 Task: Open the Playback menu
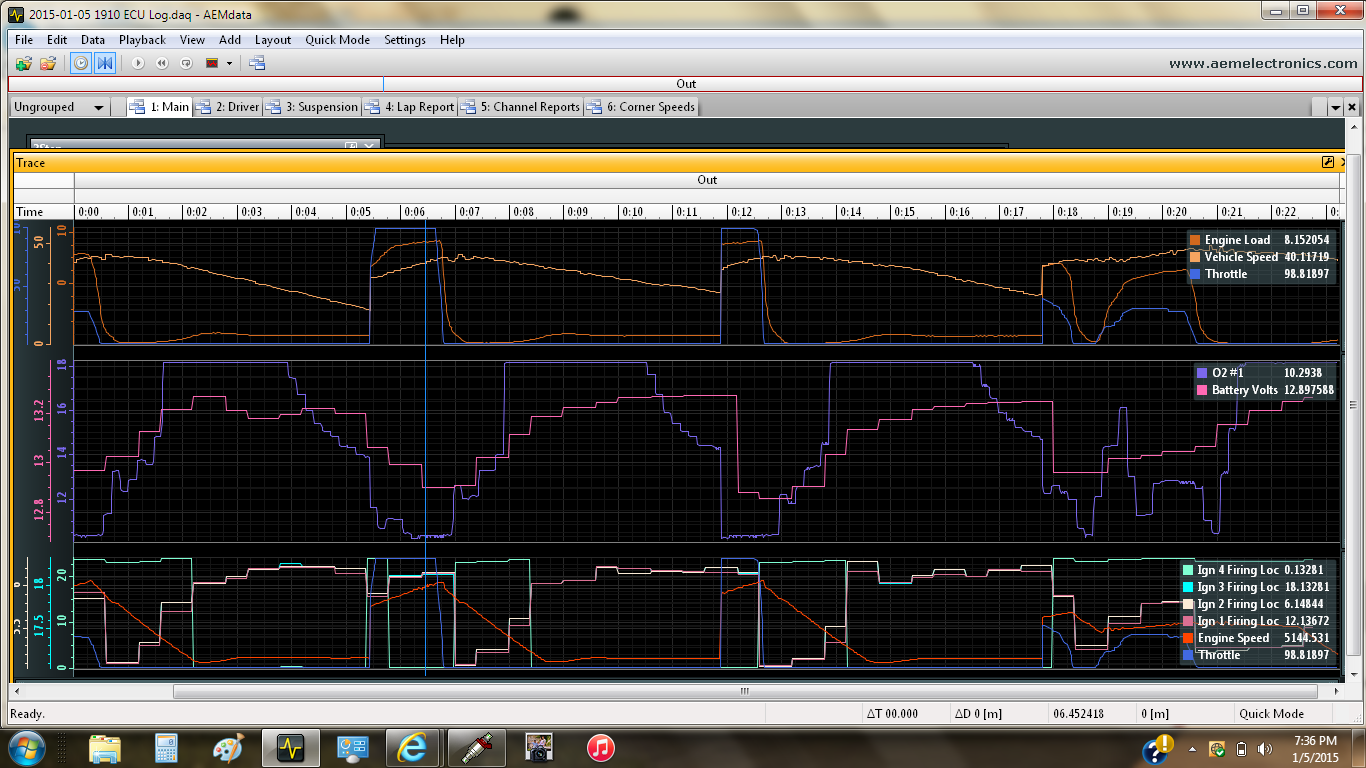pyautogui.click(x=142, y=40)
